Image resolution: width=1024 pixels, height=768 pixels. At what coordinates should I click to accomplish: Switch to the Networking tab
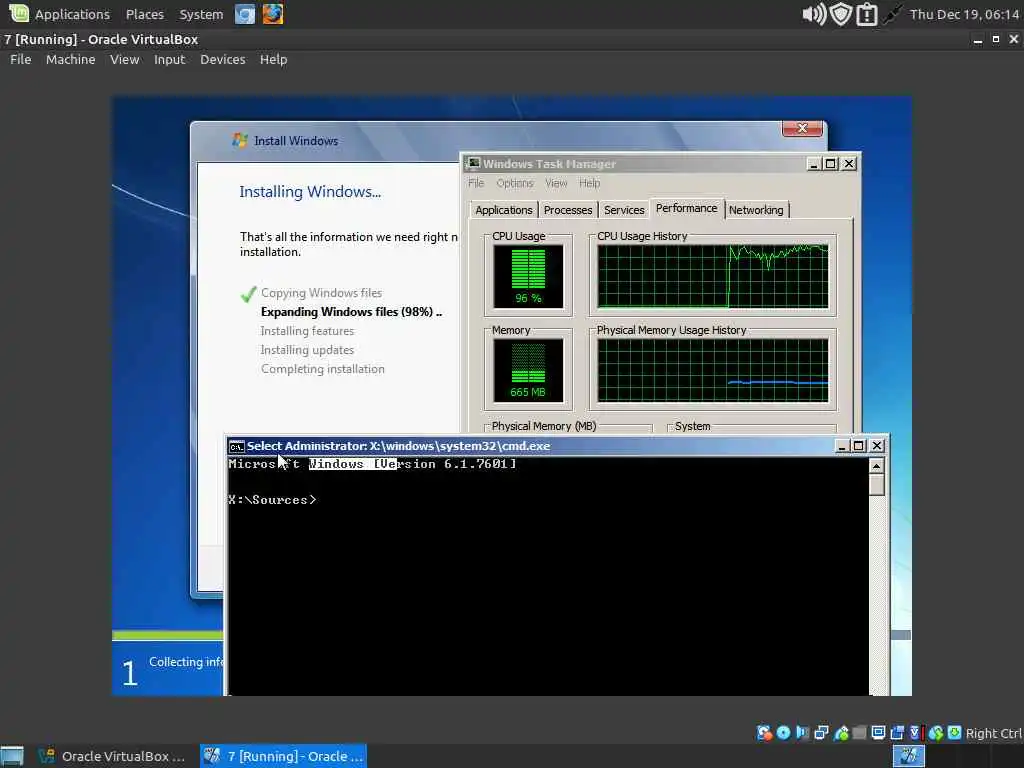coord(756,210)
